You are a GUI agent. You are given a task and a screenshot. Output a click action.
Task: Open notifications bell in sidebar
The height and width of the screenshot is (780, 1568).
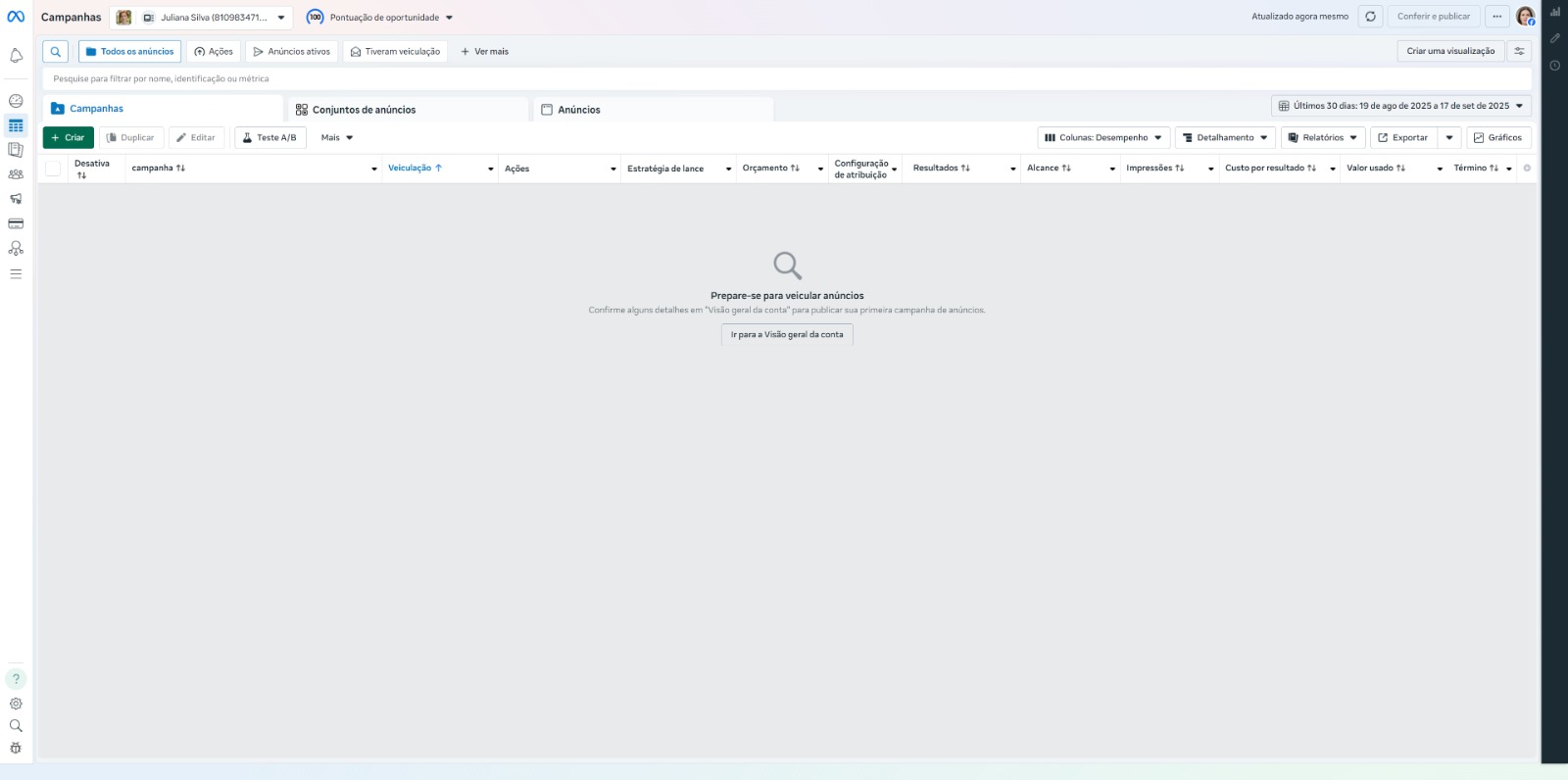16,56
